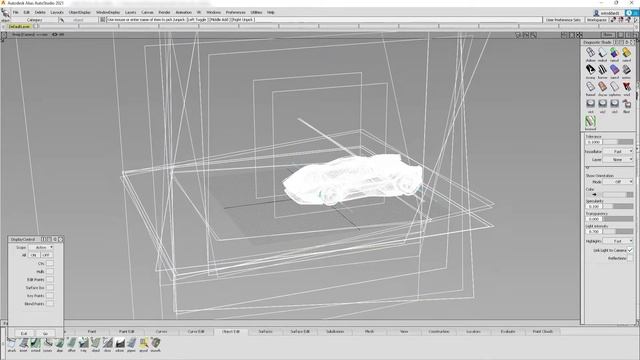The width and height of the screenshot is (640, 360).
Task: Select the vis3 shade preset icon
Action: [x=614, y=104]
